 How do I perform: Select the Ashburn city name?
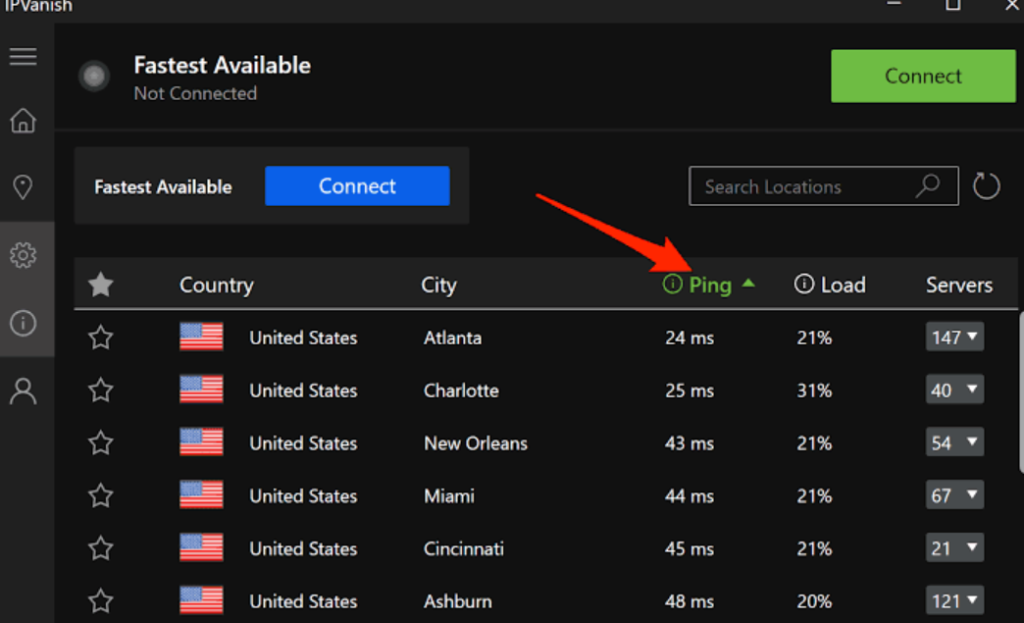pos(458,601)
